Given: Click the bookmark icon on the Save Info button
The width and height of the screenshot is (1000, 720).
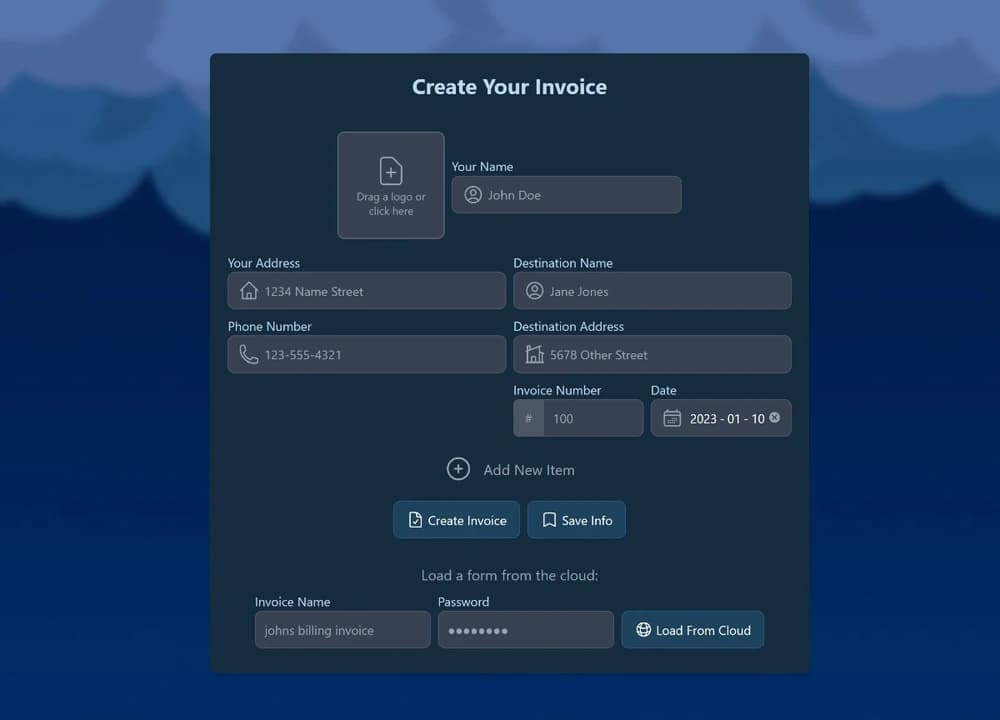Looking at the screenshot, I should pyautogui.click(x=549, y=520).
